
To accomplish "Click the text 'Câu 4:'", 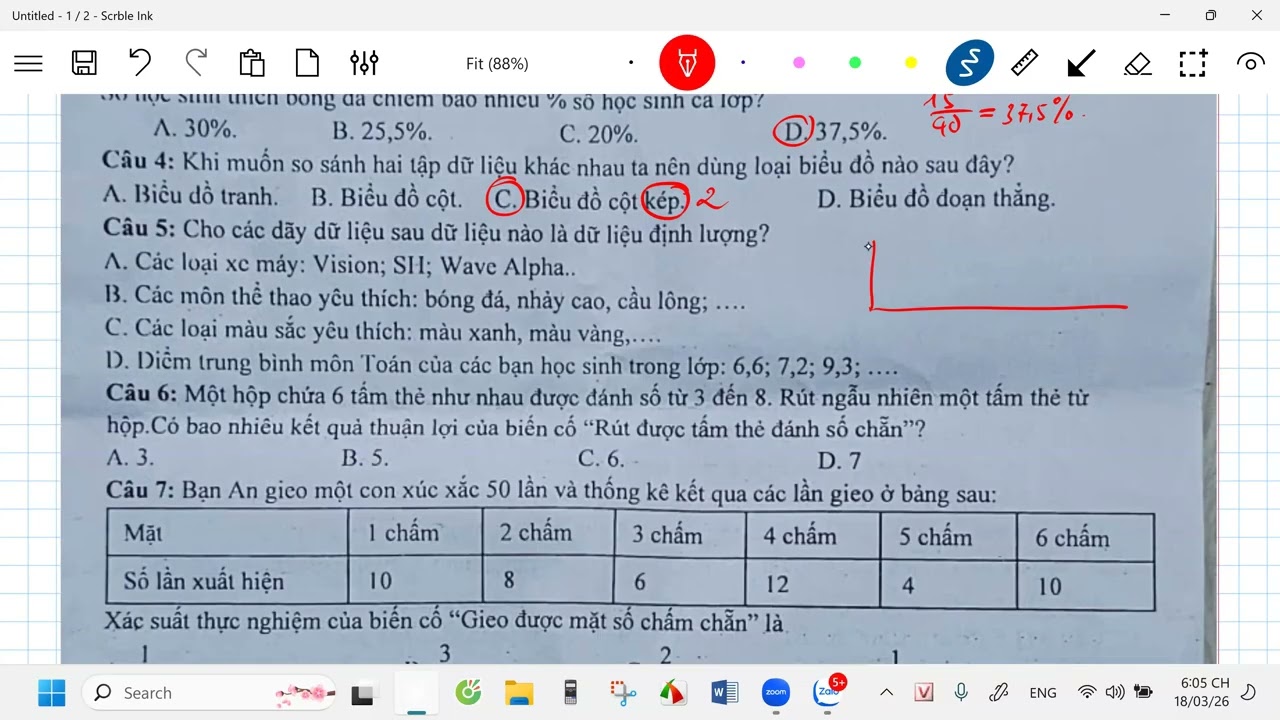I will point(140,162).
